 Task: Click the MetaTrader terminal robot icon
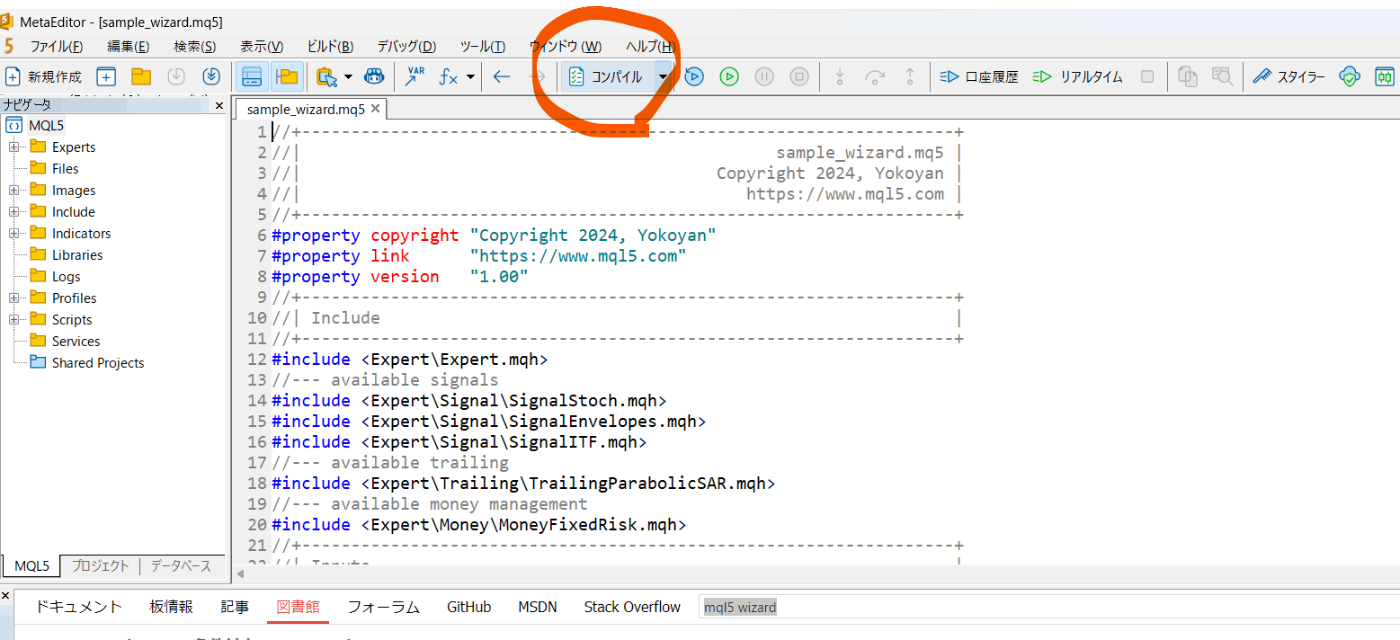click(x=374, y=76)
